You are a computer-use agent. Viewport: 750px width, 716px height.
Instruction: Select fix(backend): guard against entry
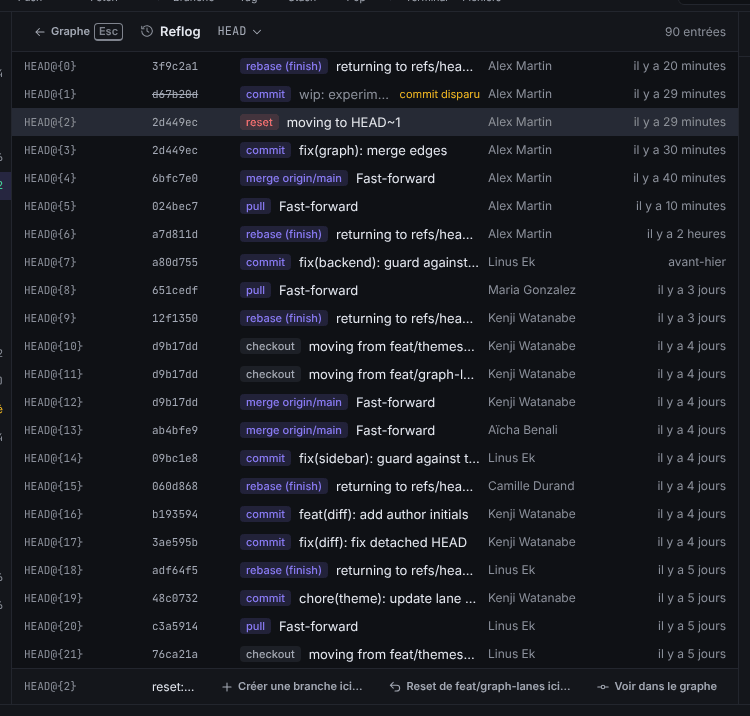[x=375, y=262]
